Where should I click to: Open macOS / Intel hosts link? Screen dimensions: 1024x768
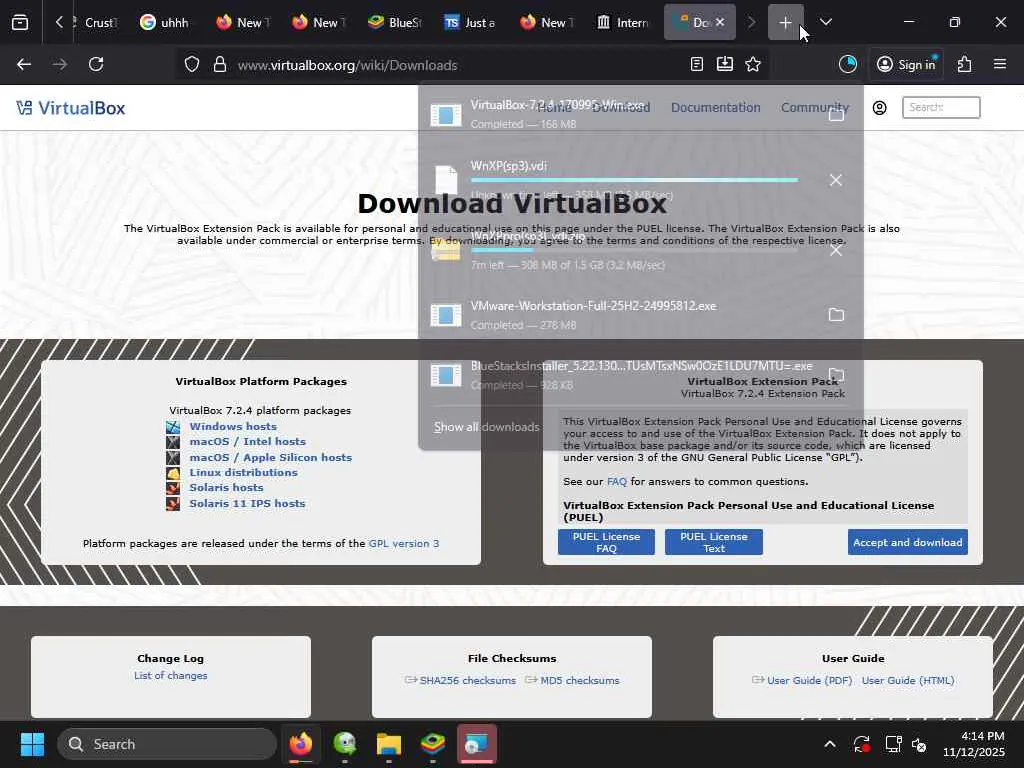tap(248, 441)
